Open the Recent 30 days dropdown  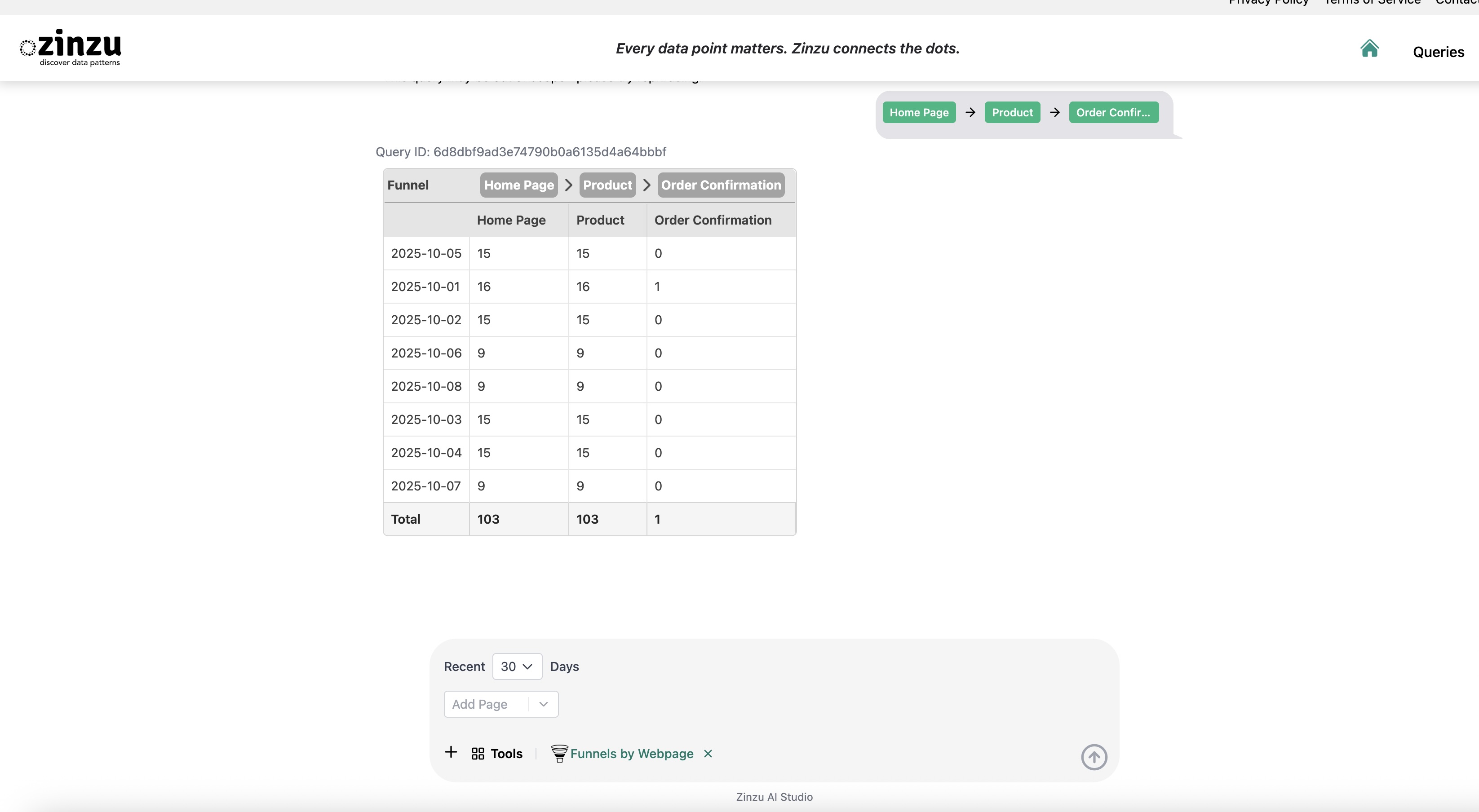[517, 666]
